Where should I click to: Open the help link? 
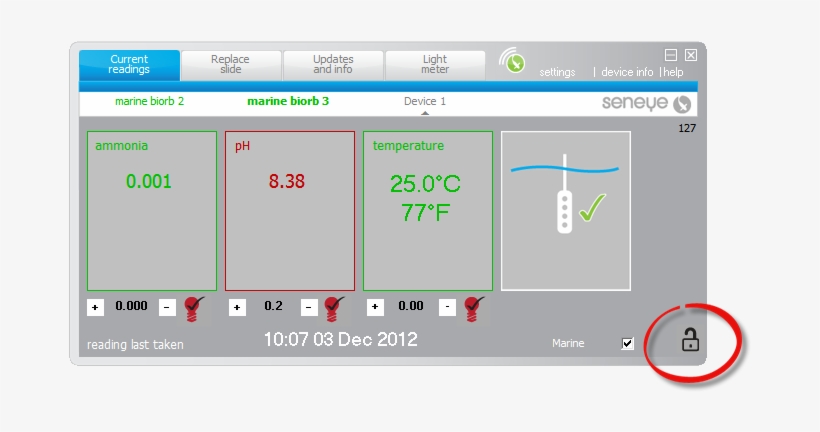point(674,72)
